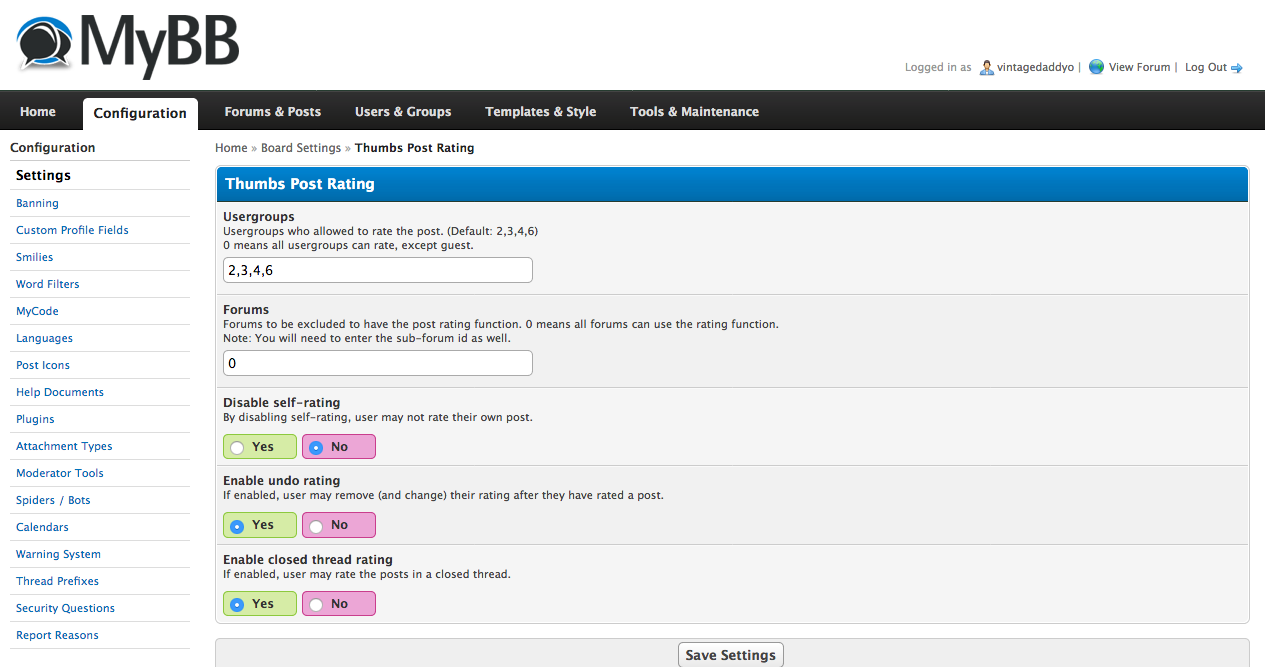Open the Warning System sidebar link

[58, 554]
